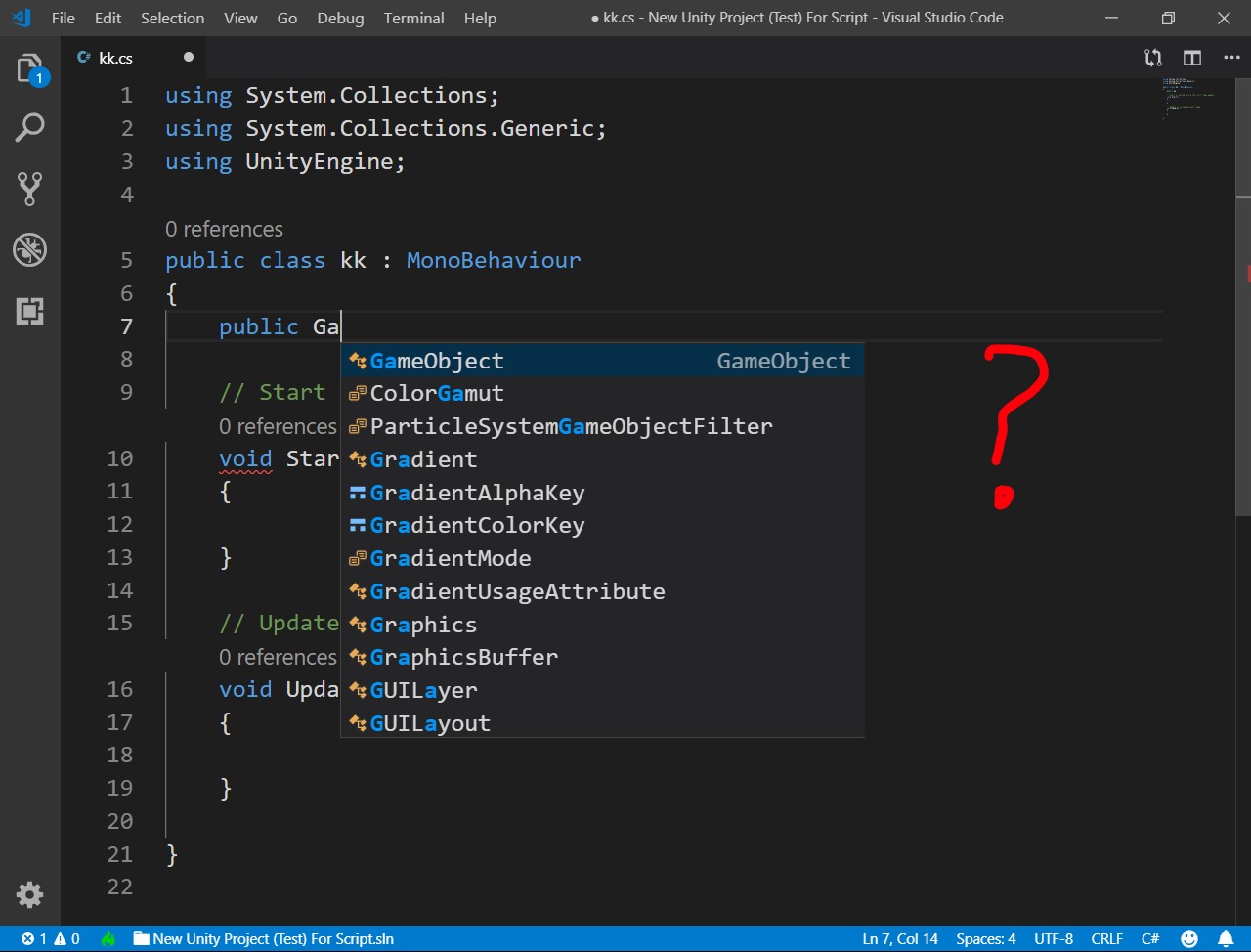This screenshot has height=952, width=1251.
Task: Click 0 references lens above void Start
Action: (x=278, y=426)
